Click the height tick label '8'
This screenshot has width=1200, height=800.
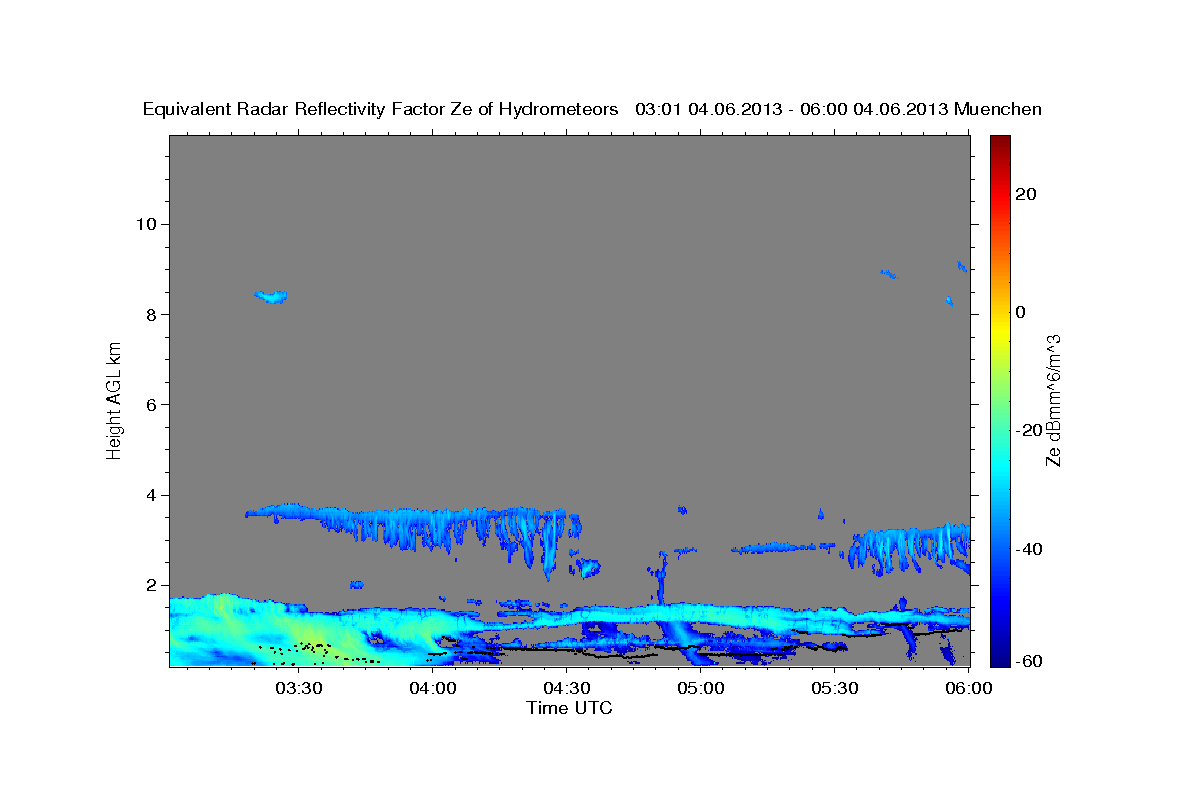click(x=152, y=314)
